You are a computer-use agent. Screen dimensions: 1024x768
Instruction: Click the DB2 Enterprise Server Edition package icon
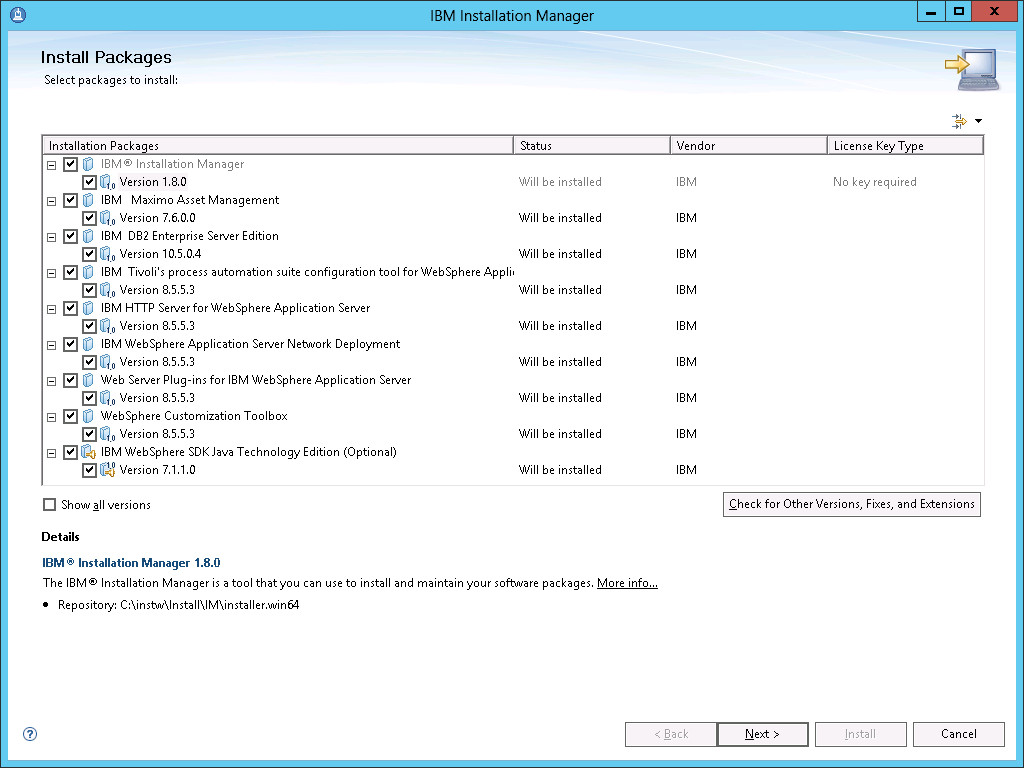point(88,236)
